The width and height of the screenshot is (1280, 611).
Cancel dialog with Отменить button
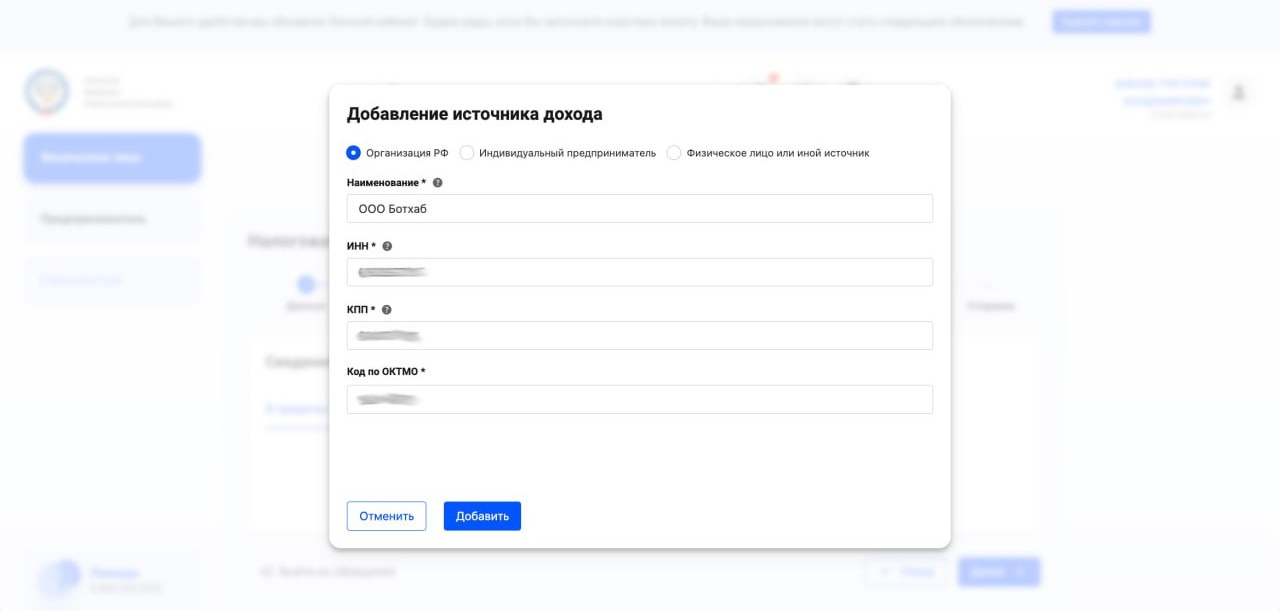386,516
